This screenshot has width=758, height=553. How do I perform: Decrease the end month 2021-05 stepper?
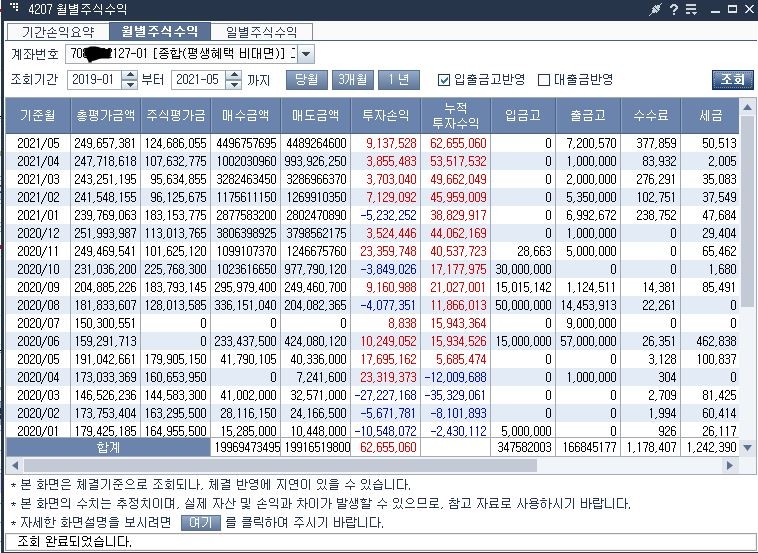[x=233, y=84]
